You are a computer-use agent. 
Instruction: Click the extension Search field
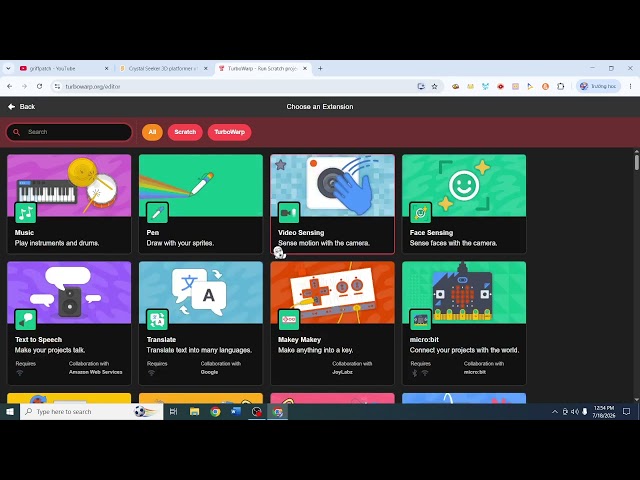(69, 132)
